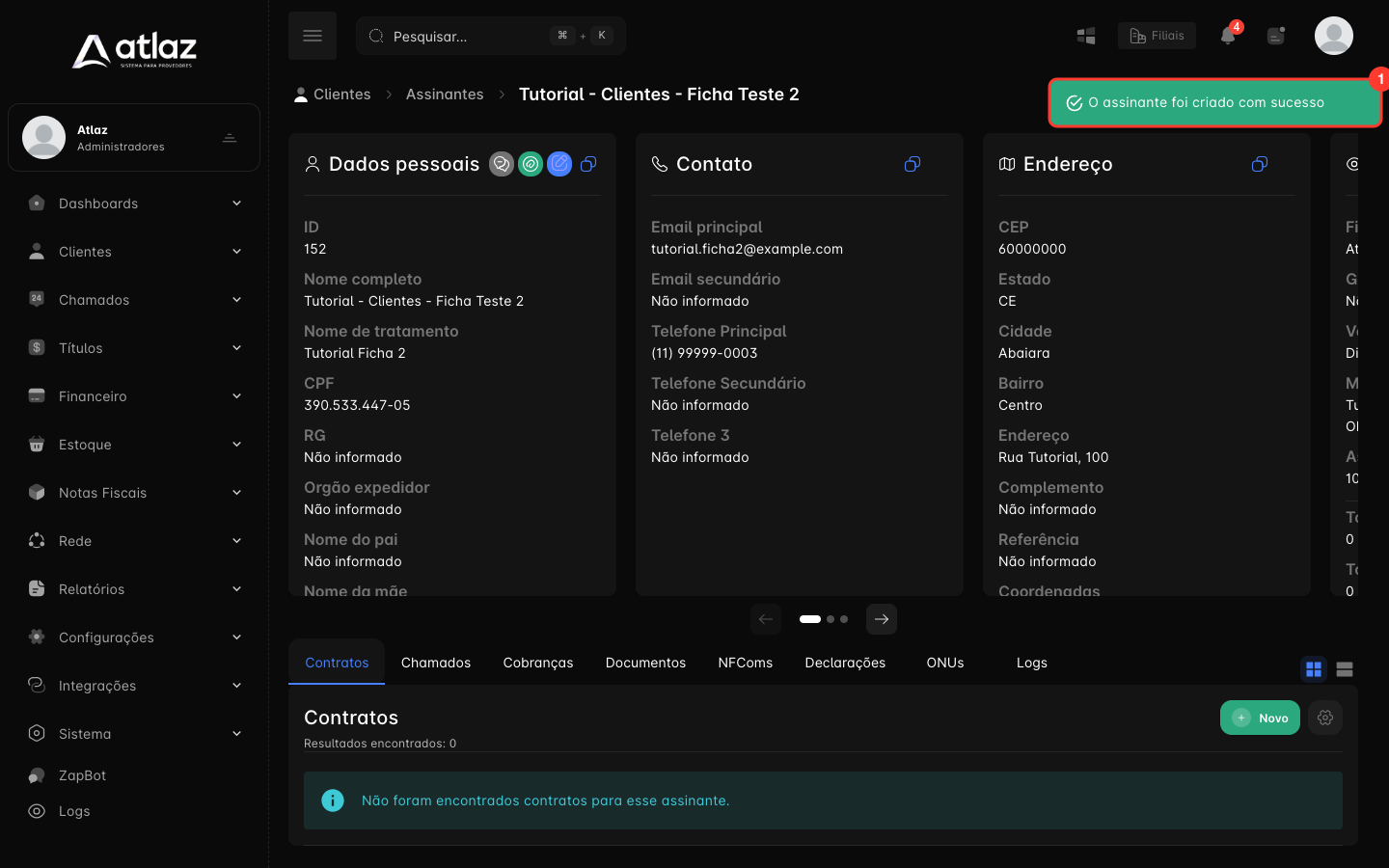This screenshot has width=1389, height=868.
Task: Switch to grid view layout
Action: [1314, 669]
